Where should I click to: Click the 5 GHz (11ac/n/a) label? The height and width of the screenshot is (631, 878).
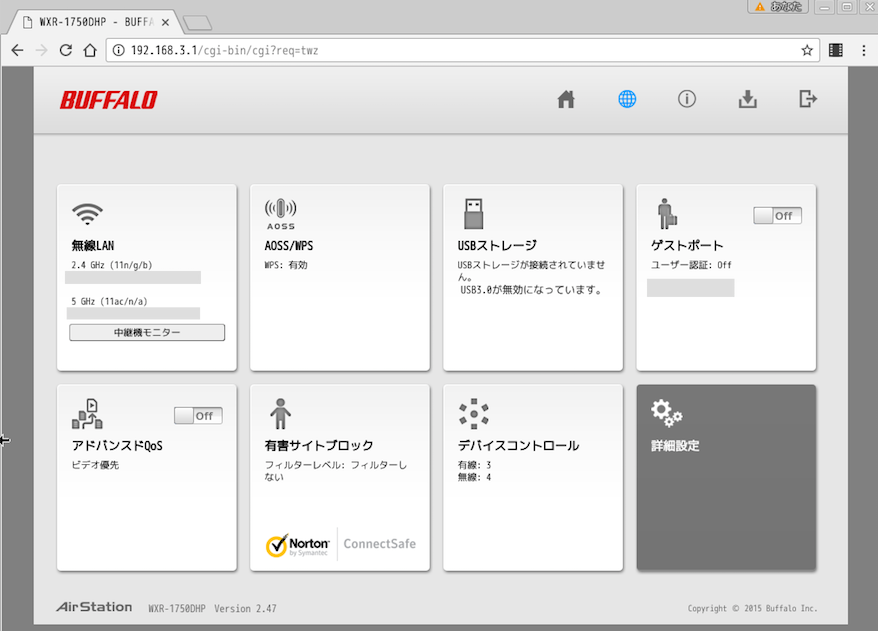pyautogui.click(x=109, y=301)
